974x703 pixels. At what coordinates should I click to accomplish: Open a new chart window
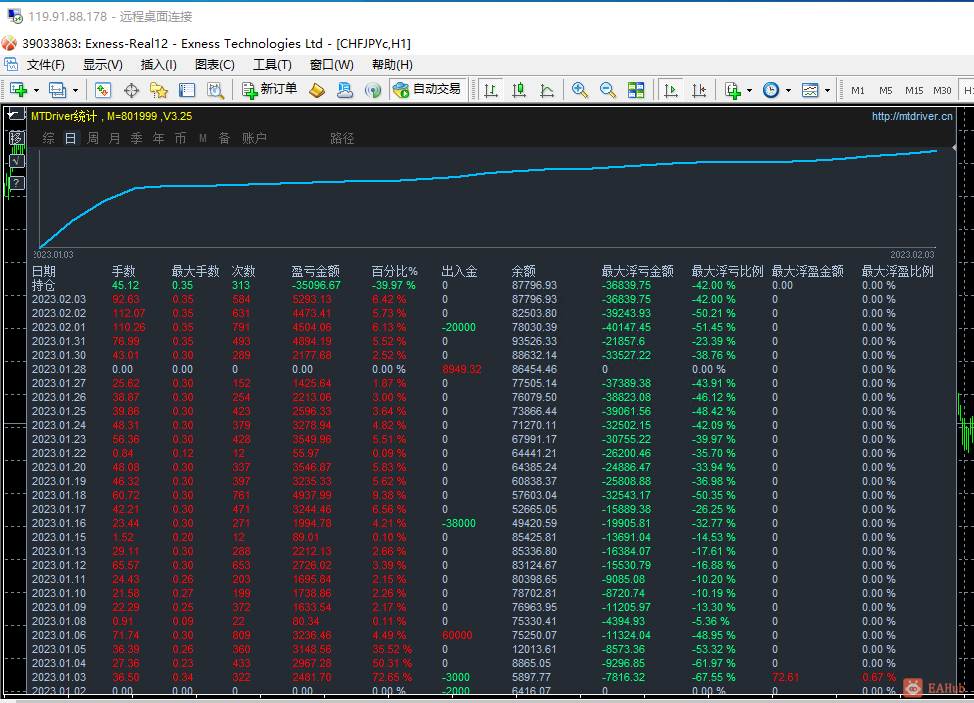[20, 90]
